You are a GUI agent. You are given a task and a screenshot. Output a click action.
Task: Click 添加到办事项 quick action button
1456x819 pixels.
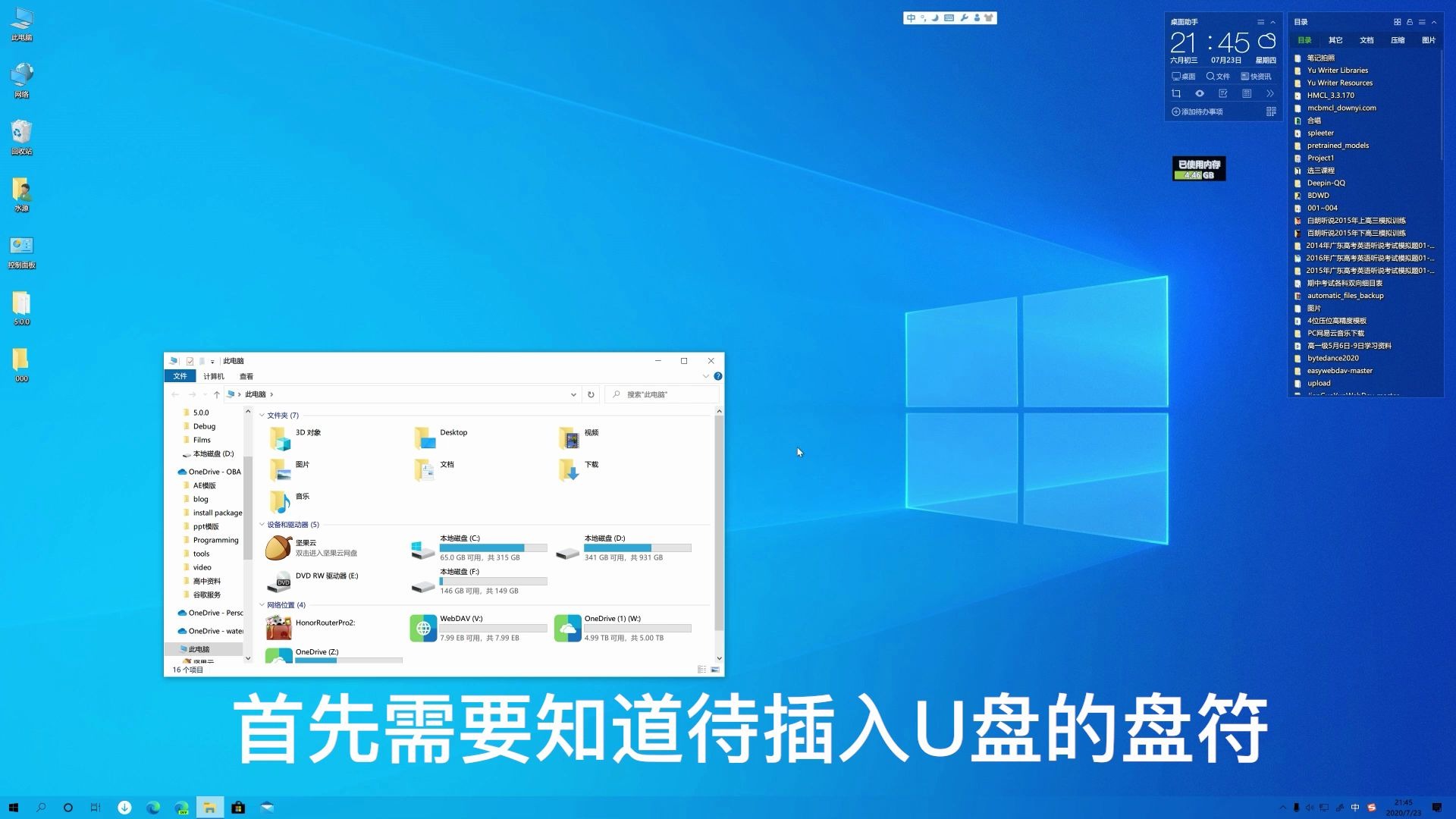tap(1195, 111)
